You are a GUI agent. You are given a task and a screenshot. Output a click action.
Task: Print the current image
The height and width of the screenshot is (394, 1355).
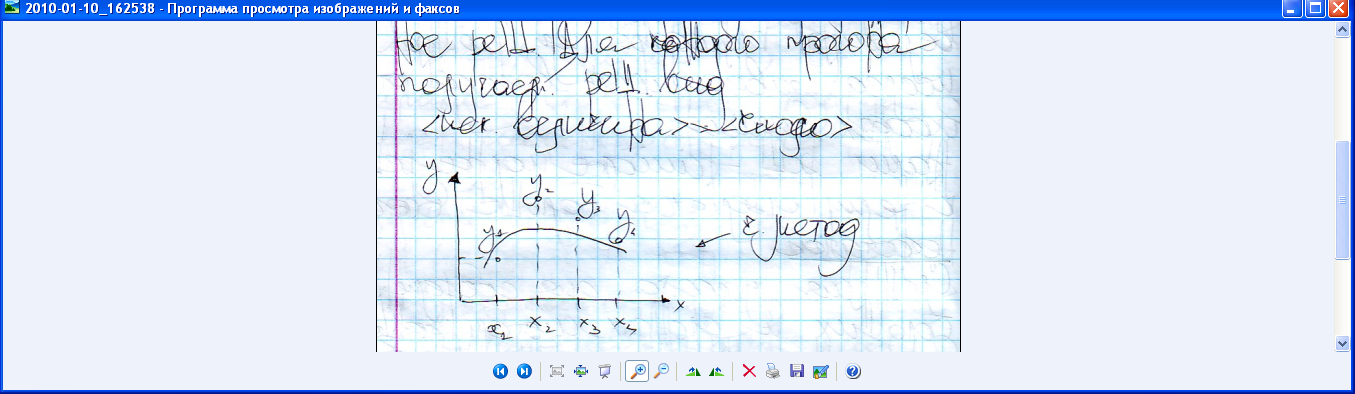tap(772, 372)
